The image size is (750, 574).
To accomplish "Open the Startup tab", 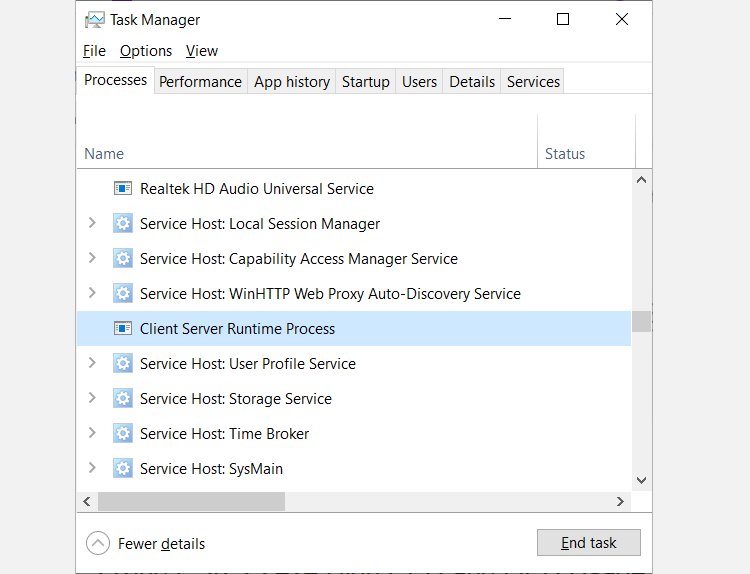I will 365,82.
